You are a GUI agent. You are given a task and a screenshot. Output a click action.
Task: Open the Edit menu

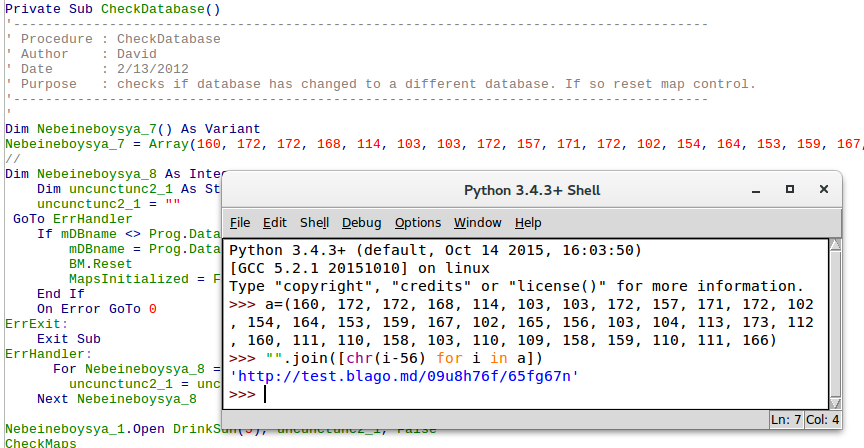tap(274, 222)
